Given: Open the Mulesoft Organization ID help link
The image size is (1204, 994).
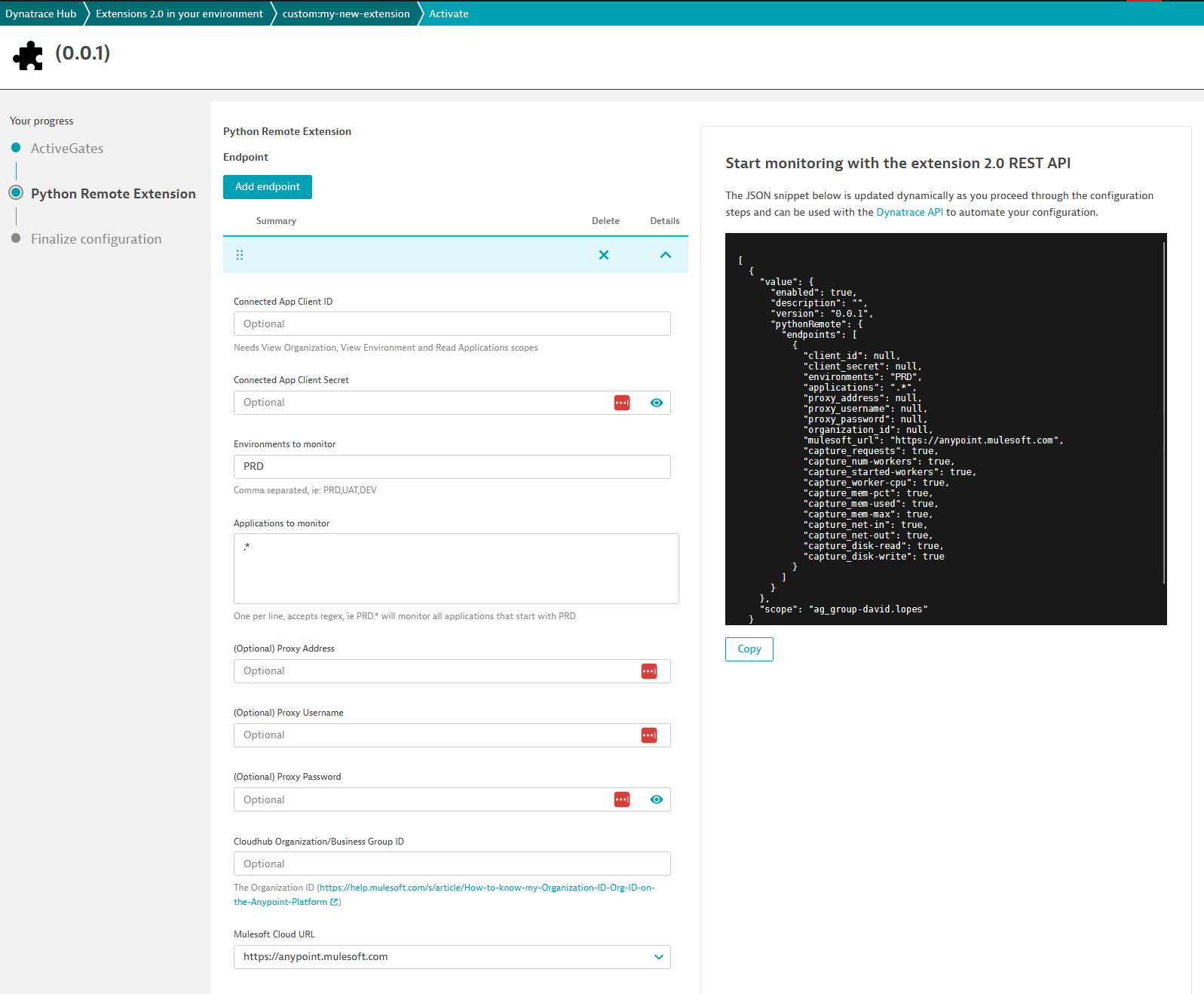Looking at the screenshot, I should 444,895.
